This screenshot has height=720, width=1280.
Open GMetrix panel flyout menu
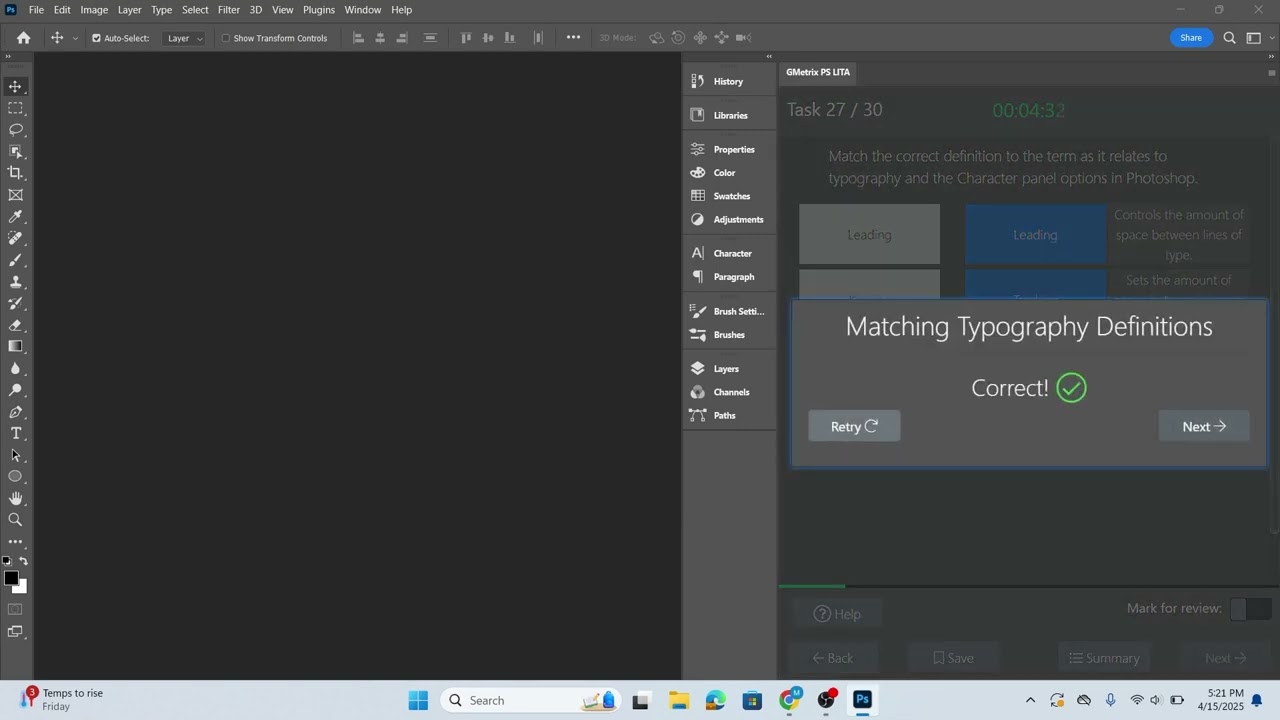click(x=1272, y=72)
